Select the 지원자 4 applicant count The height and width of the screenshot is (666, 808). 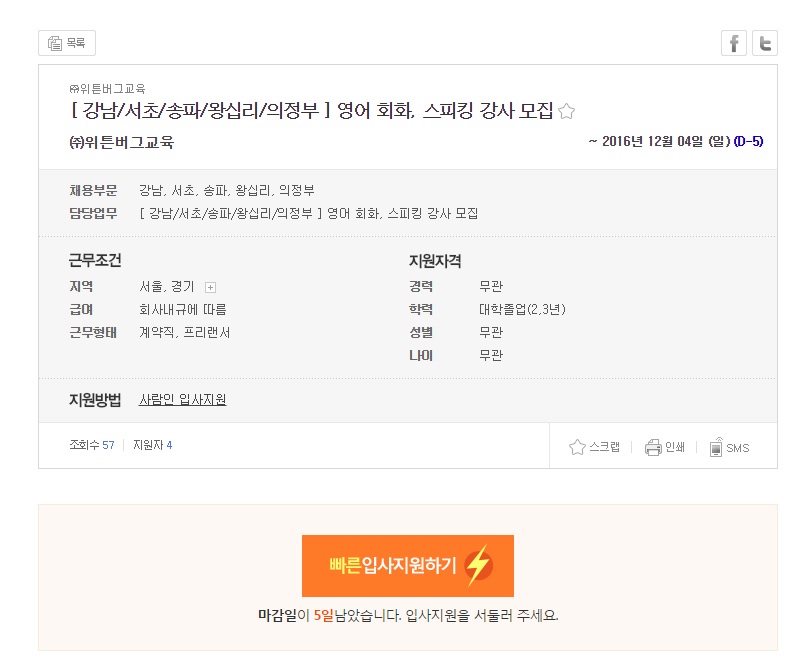pos(153,445)
